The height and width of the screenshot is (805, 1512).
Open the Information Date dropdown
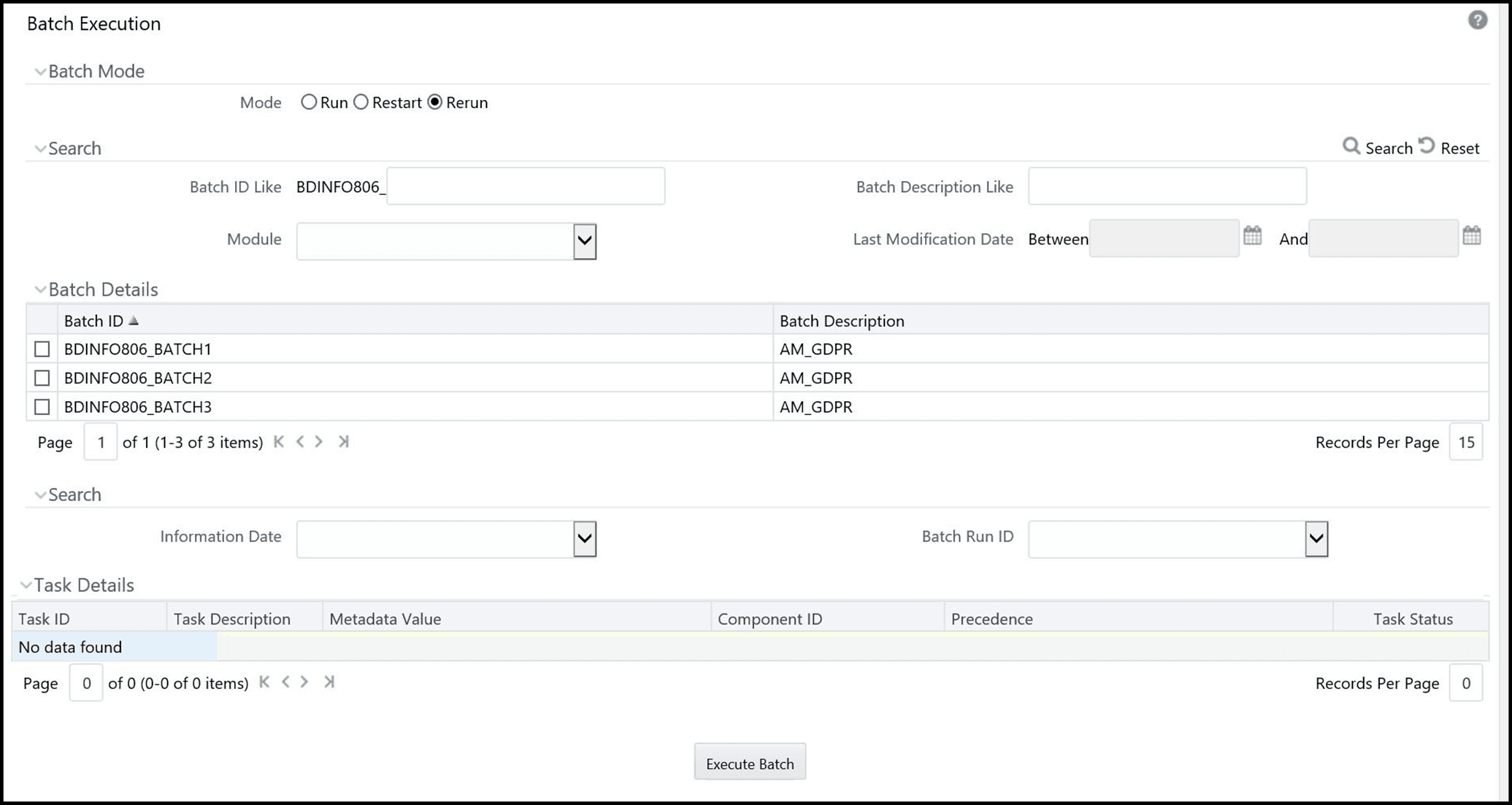click(585, 539)
